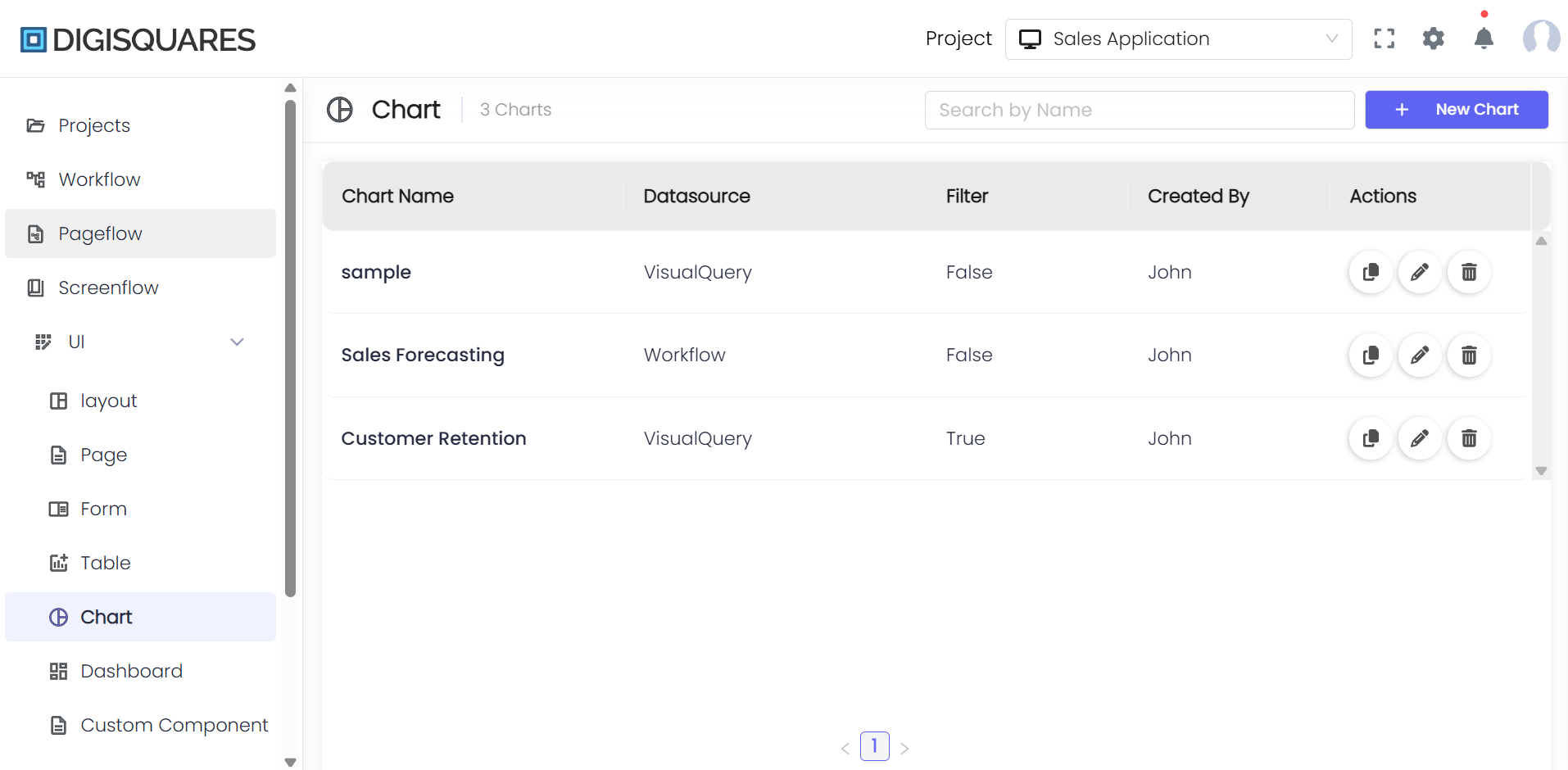1568x770 pixels.
Task: Select the Customer Retention chart name
Action: coord(433,438)
